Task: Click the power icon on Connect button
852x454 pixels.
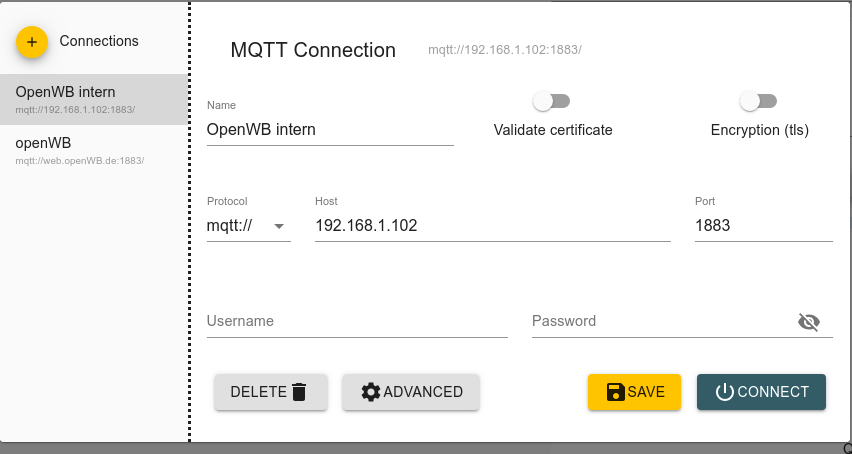Action: pos(725,392)
